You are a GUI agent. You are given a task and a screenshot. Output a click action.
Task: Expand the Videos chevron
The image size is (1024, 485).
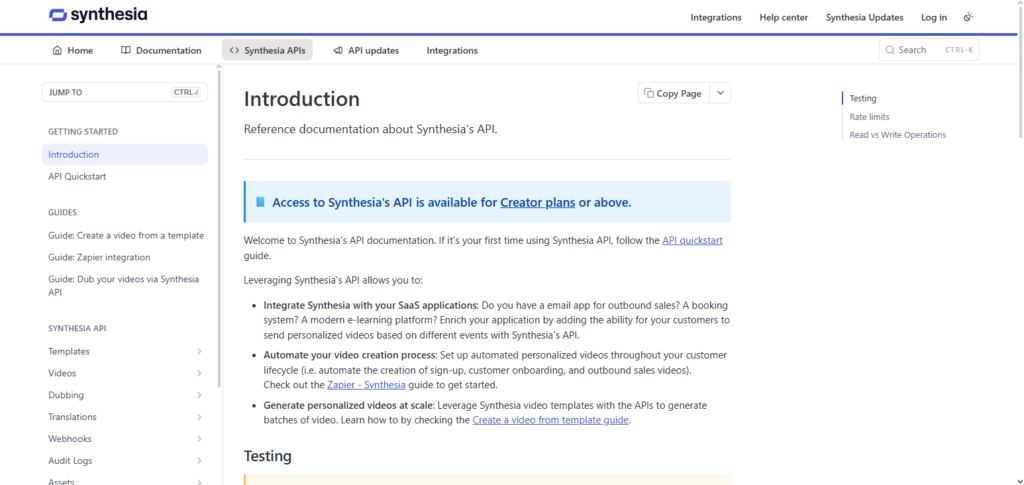coord(199,373)
